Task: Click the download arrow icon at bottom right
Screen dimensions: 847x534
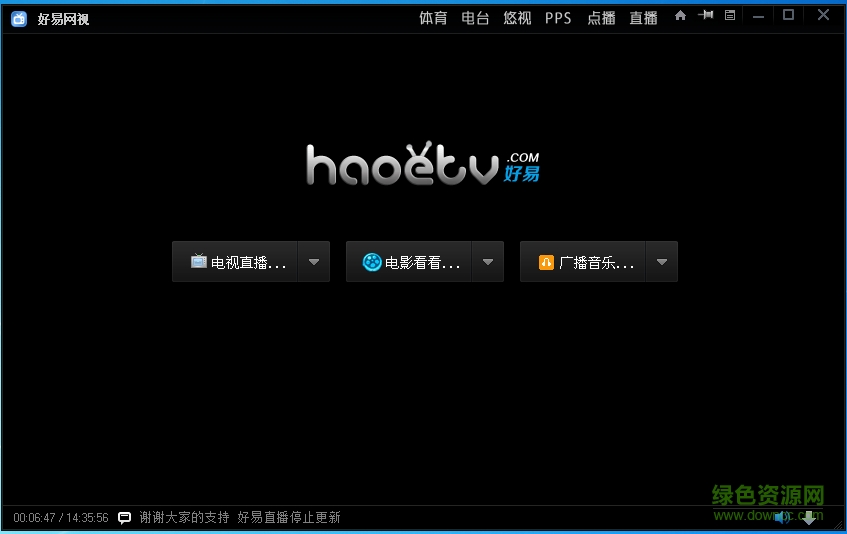Action: tap(809, 518)
